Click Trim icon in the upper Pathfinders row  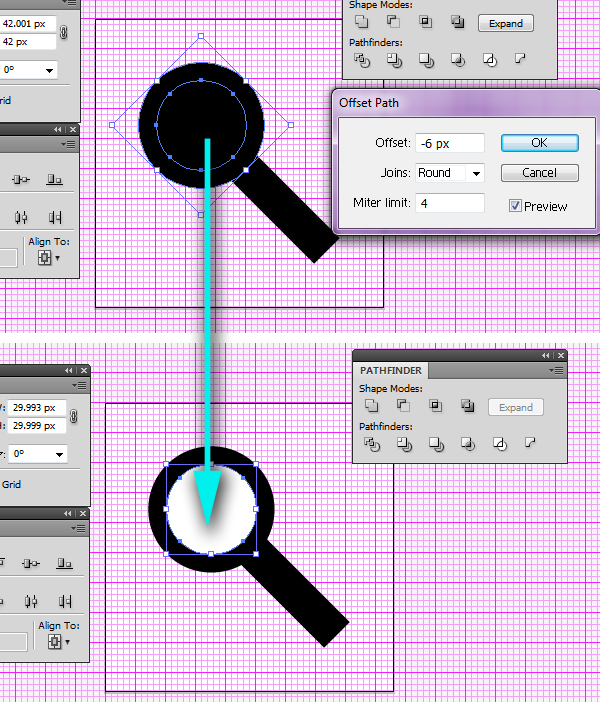click(394, 60)
